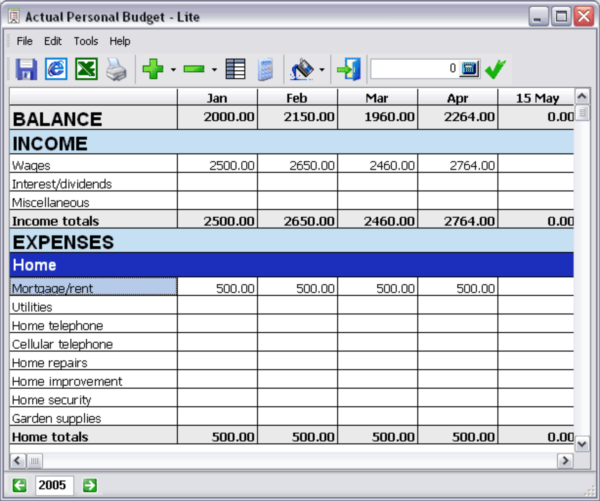Select the blue Home category header
Screen dimensions: 600x501
point(292,265)
